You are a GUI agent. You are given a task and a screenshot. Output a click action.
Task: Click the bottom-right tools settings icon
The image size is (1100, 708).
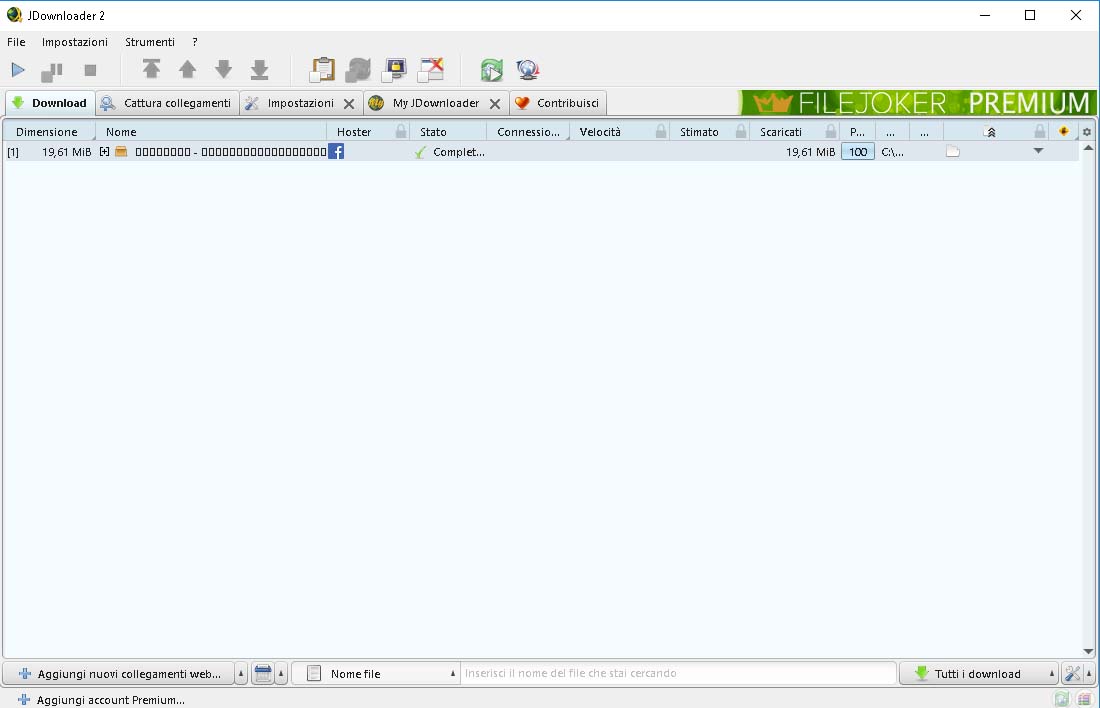click(1072, 674)
